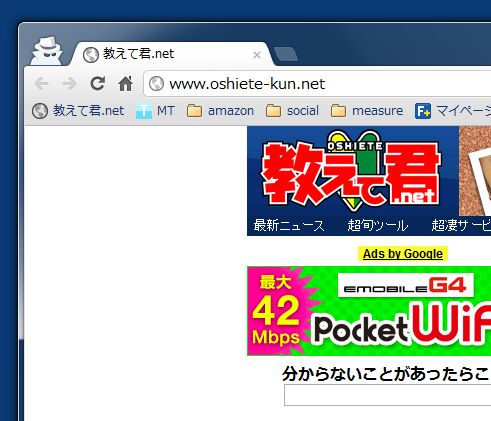Screen dimensions: 491x421
Task: Reload the page with the refresh icon
Action: point(98,84)
